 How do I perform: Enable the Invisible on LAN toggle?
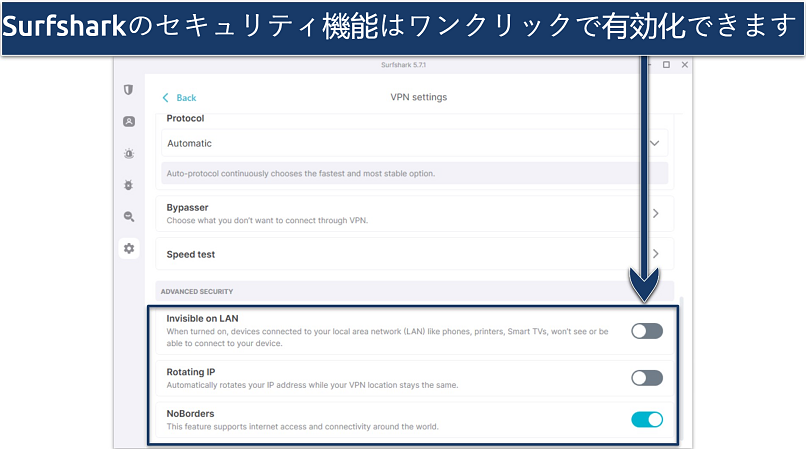646,331
